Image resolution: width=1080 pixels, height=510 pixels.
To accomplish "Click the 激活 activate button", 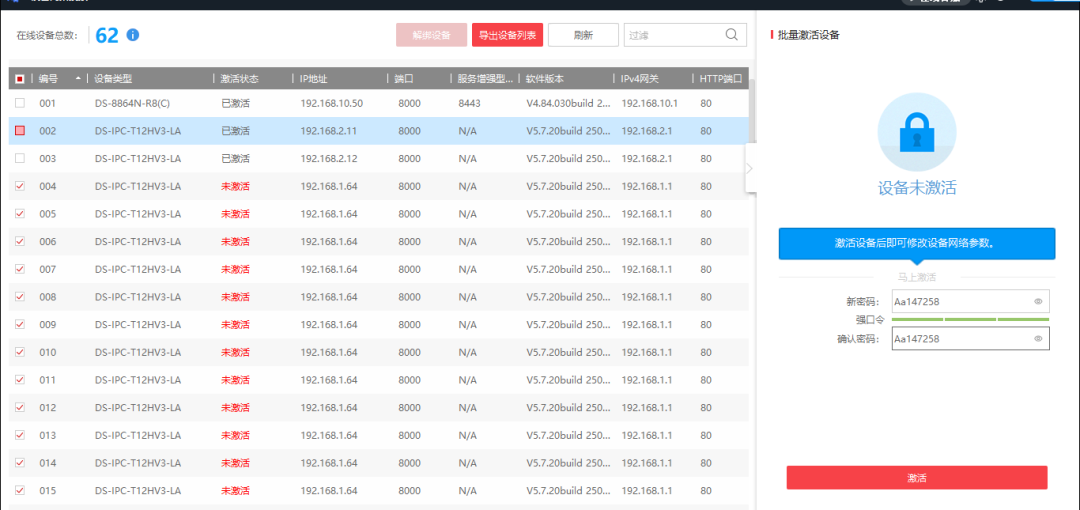I will (x=916, y=478).
